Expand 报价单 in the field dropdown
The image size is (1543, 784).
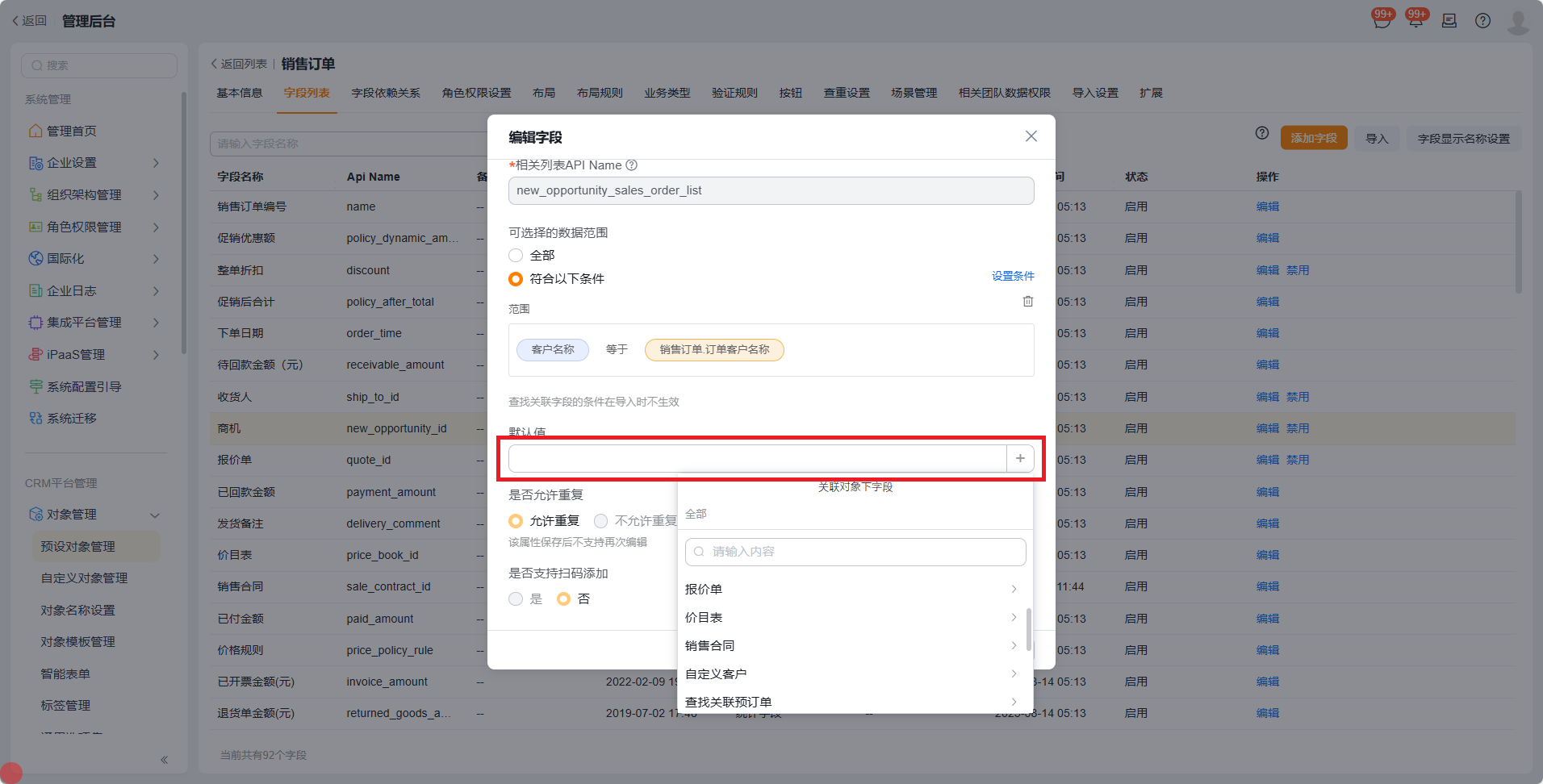(x=1014, y=590)
